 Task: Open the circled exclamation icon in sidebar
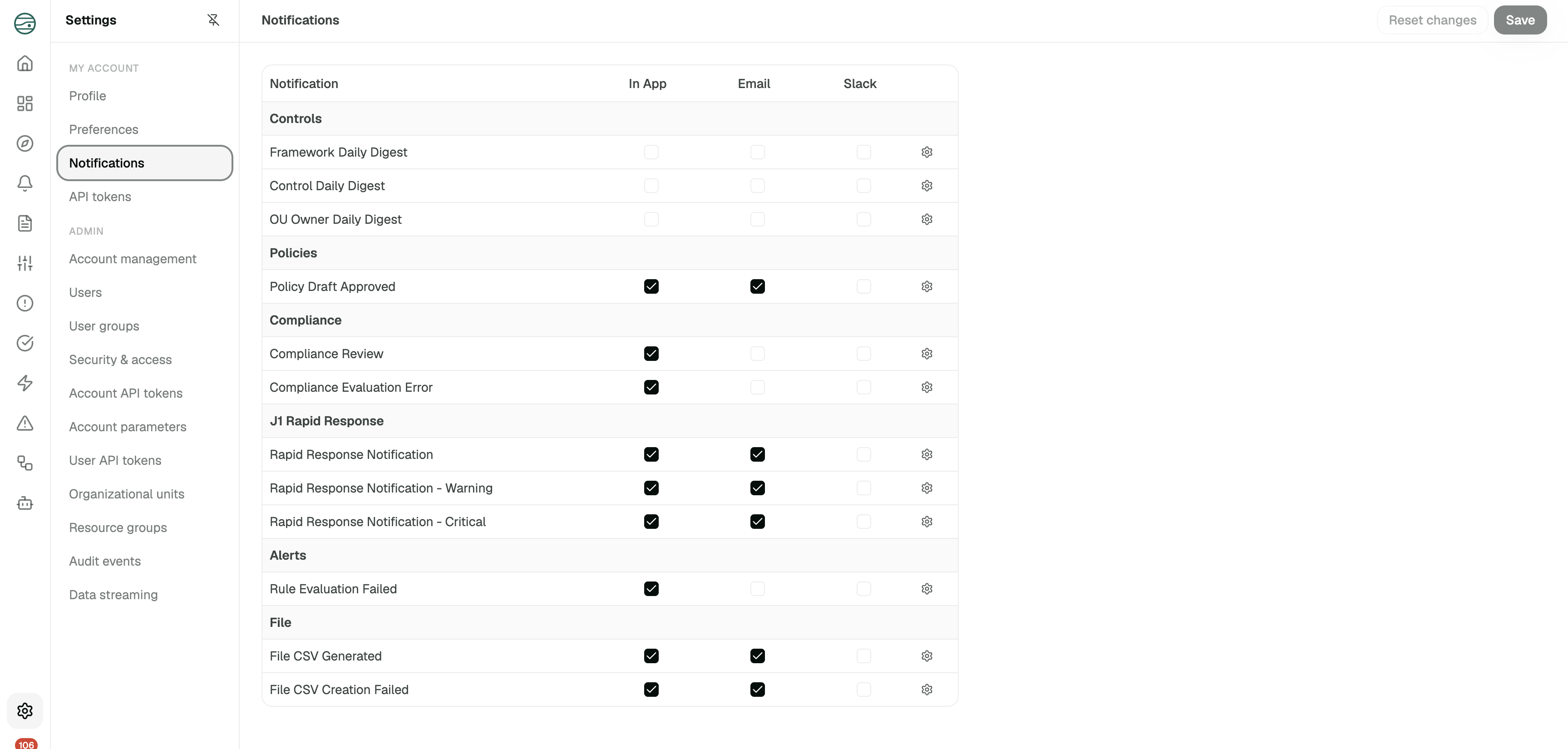[x=25, y=303]
